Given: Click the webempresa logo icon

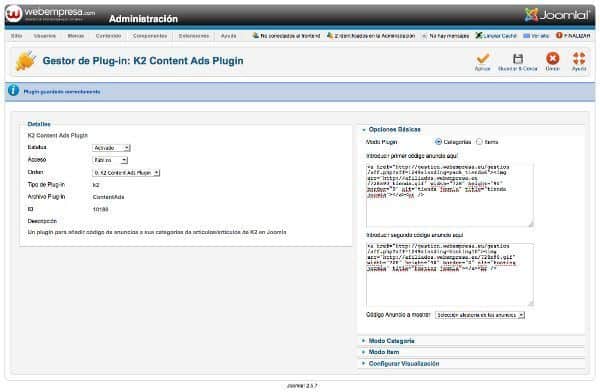Looking at the screenshot, I should [x=14, y=14].
